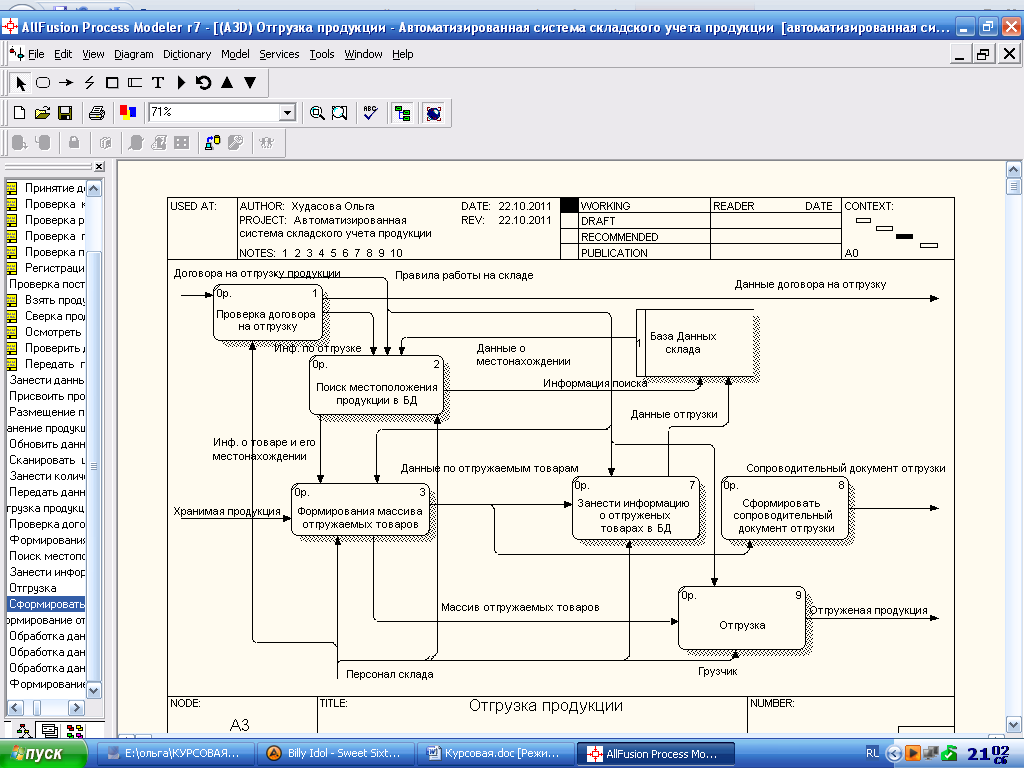This screenshot has width=1024, height=768.
Task: Click the wrench toolbar icon
Action: click(x=235, y=142)
